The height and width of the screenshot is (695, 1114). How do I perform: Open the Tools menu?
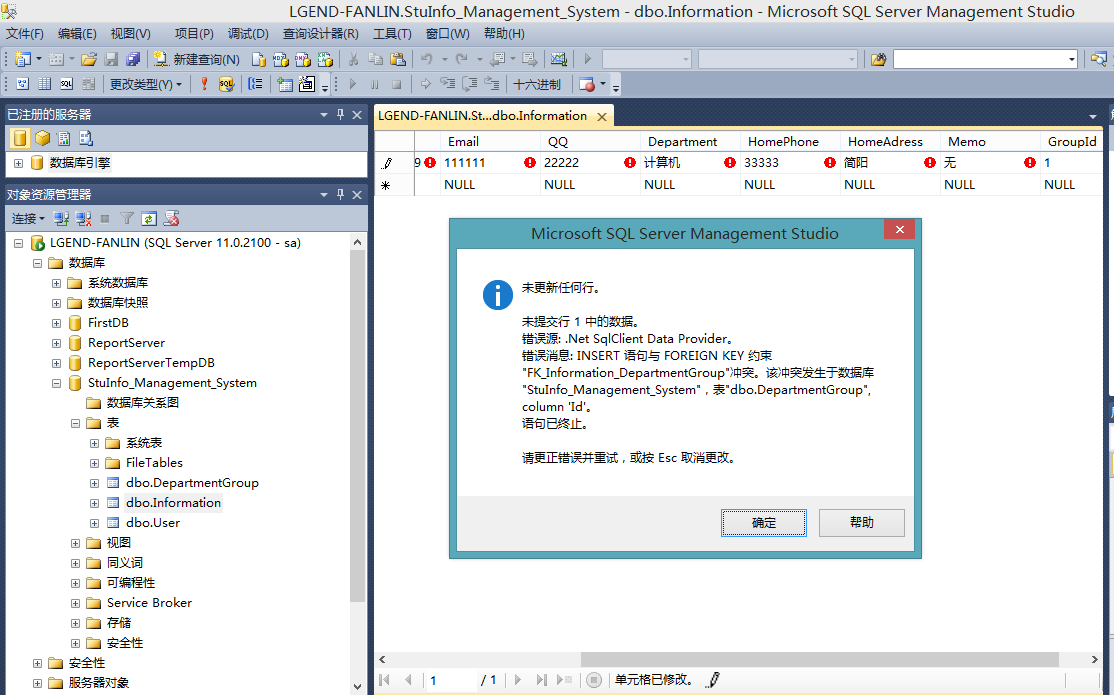point(392,33)
